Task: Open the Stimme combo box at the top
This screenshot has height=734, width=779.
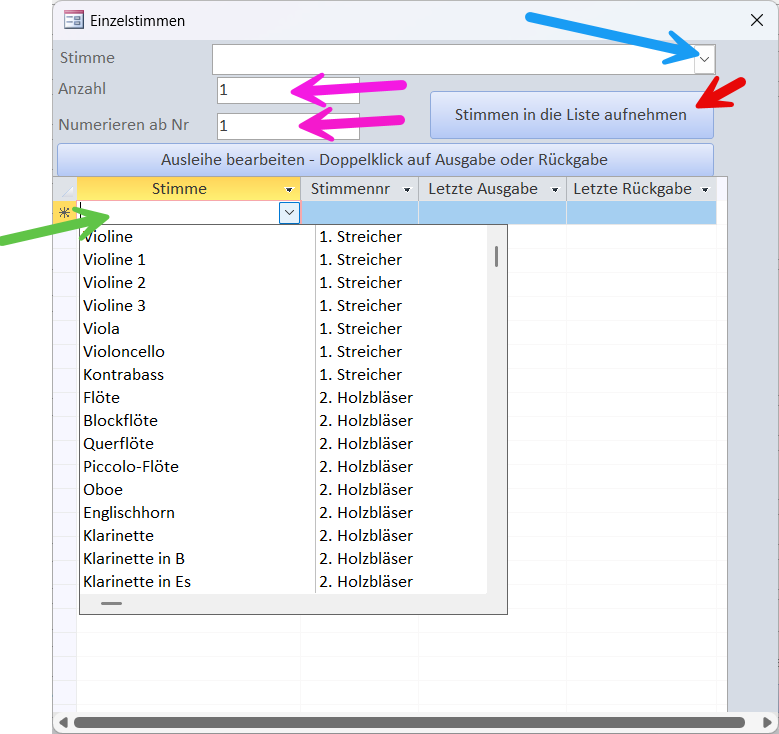Action: click(x=705, y=60)
